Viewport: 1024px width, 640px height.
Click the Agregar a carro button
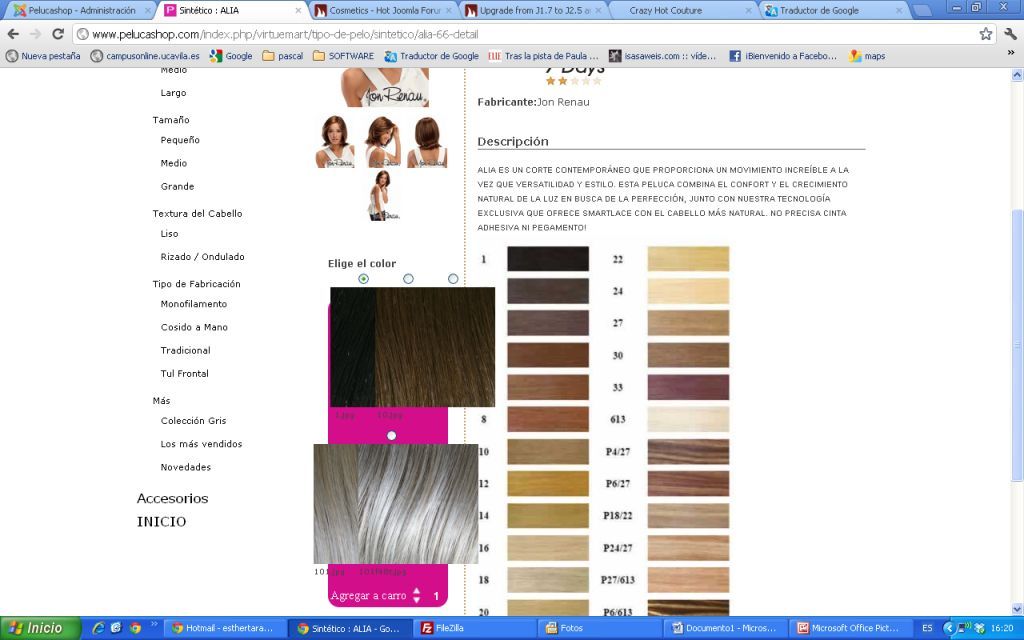click(368, 596)
